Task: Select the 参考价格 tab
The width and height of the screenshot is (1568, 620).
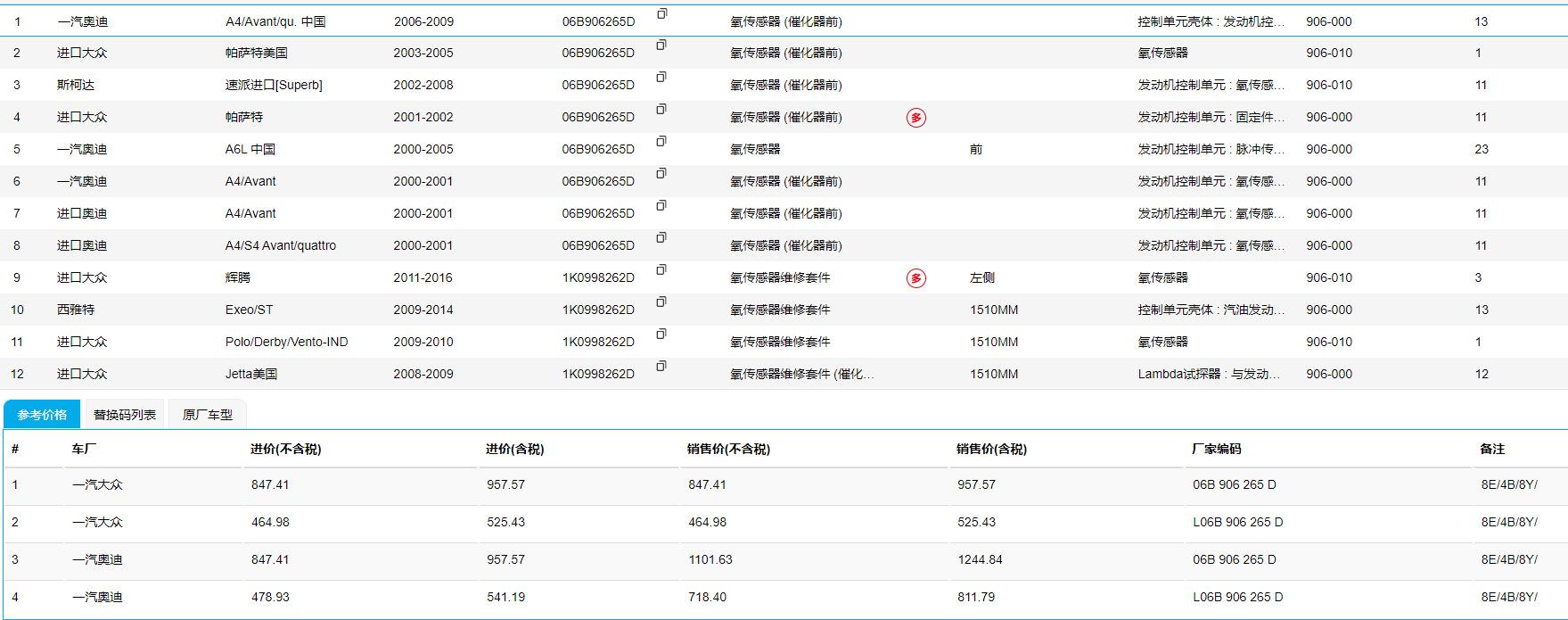Action: tap(42, 415)
